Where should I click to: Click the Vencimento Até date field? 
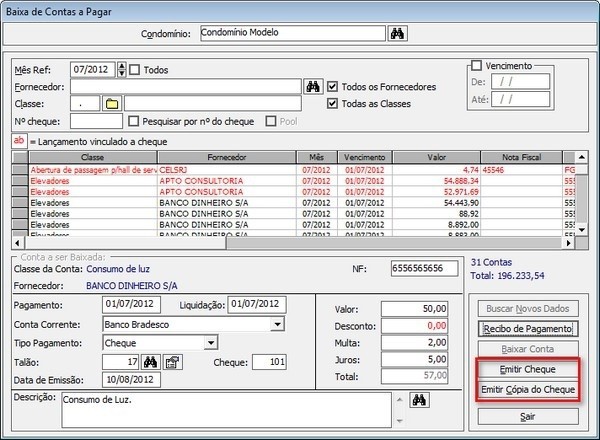520,99
